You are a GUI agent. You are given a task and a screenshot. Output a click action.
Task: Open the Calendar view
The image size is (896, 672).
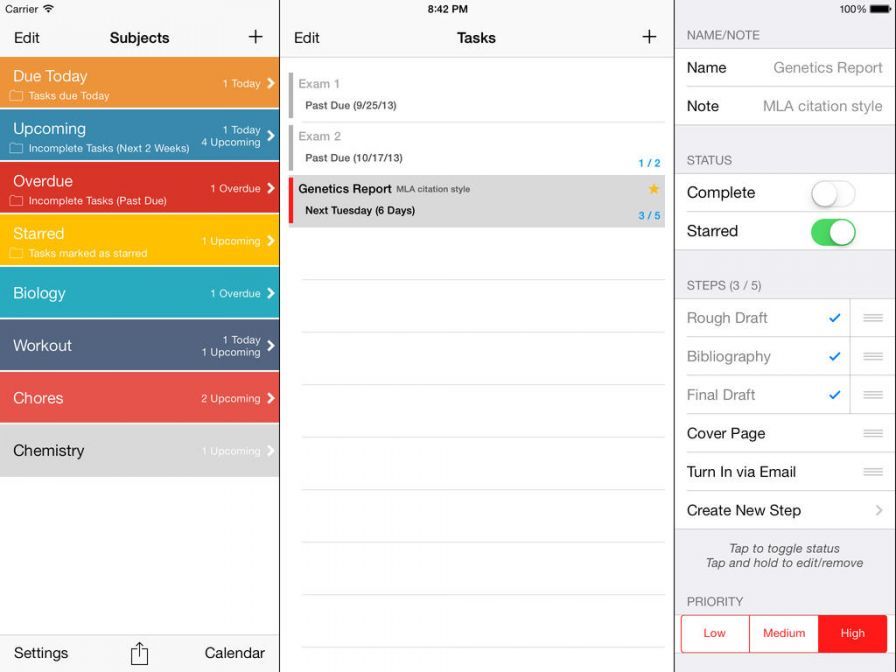click(235, 653)
